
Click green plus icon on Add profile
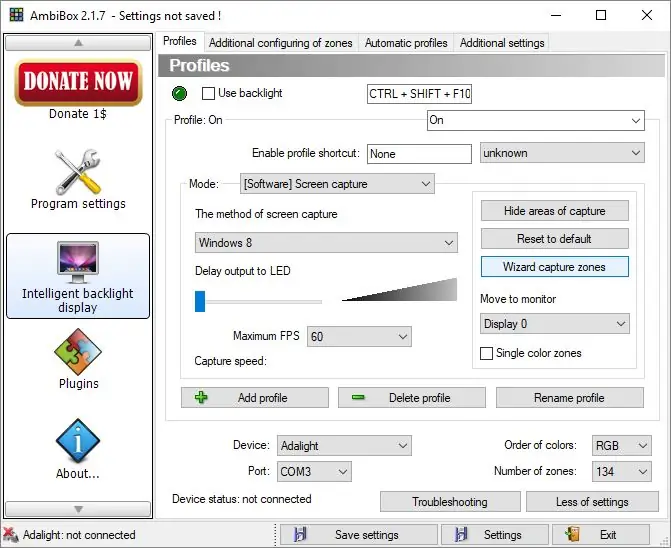(x=201, y=397)
